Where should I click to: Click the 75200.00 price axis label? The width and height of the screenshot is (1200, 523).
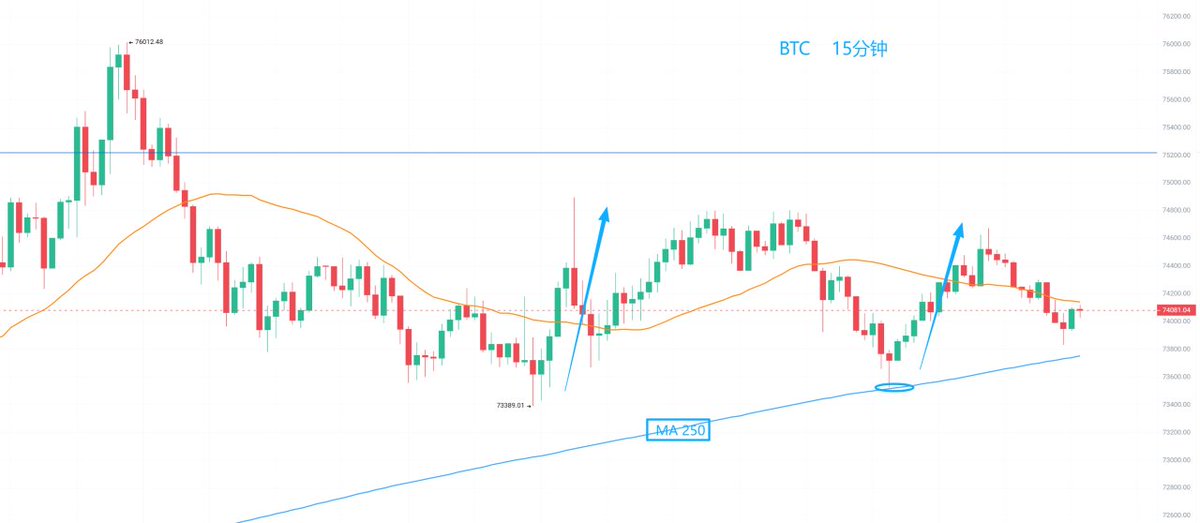click(x=1175, y=155)
